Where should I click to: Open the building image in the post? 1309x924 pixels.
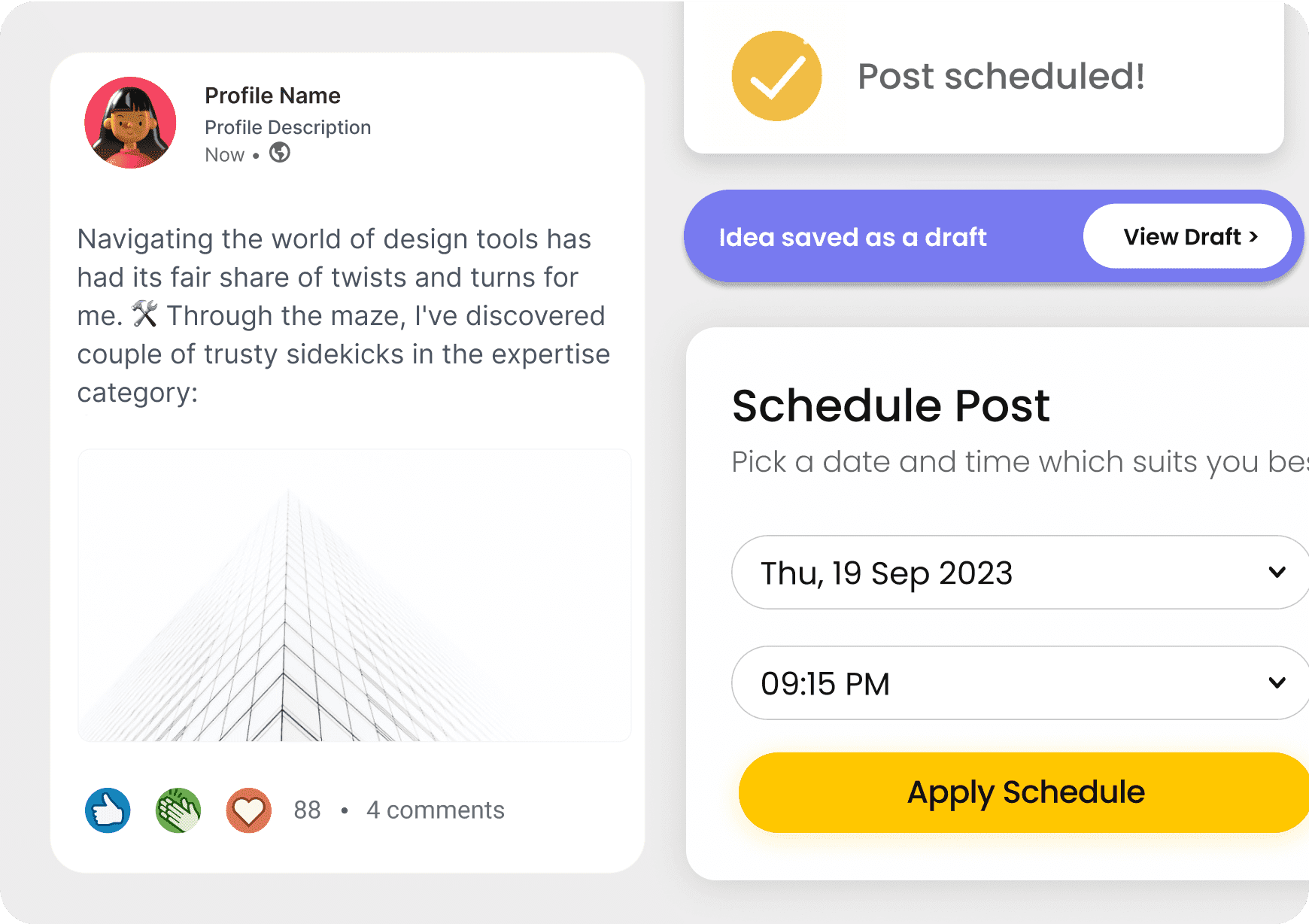[354, 595]
